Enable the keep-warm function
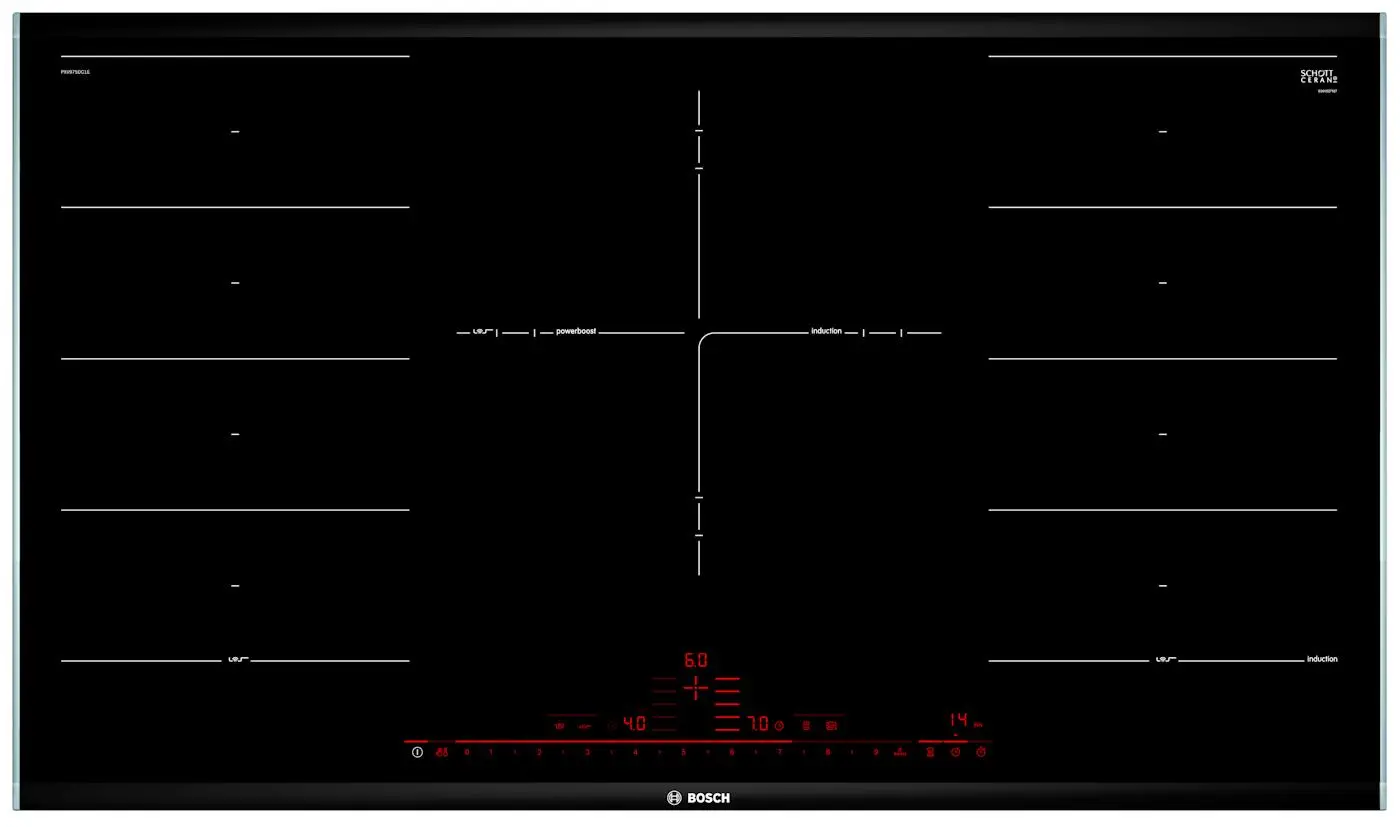Viewport: 1400px width, 827px height. tap(928, 751)
